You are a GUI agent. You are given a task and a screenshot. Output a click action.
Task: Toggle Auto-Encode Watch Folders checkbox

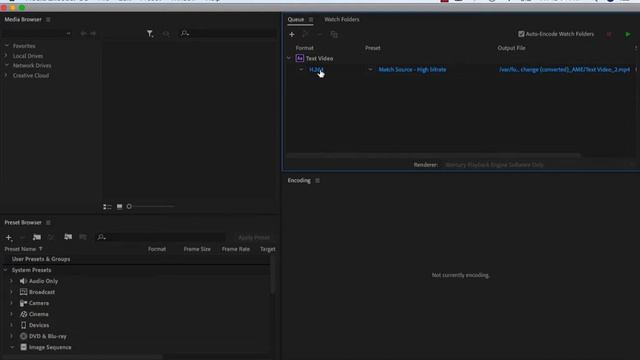click(x=521, y=34)
